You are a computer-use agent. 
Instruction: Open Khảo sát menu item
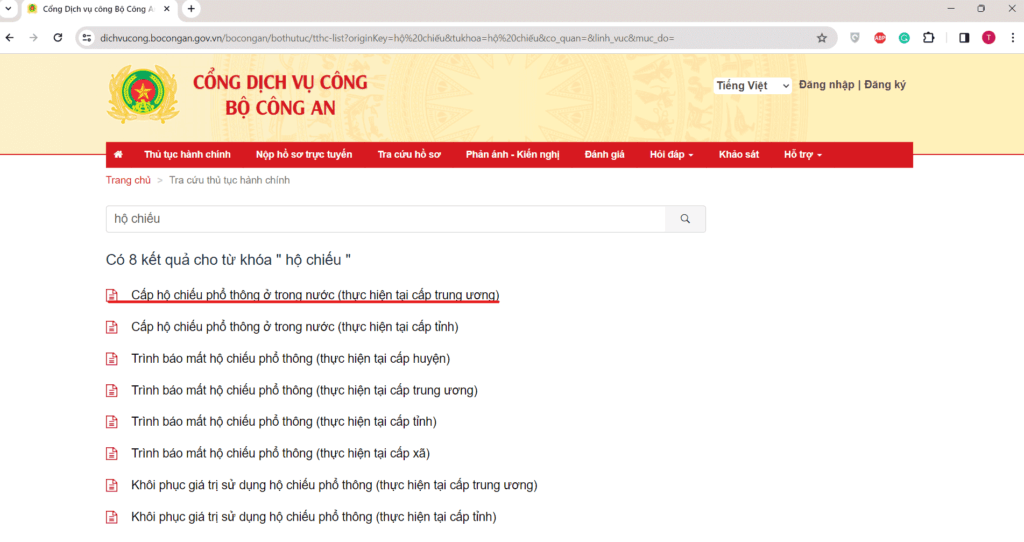point(739,155)
